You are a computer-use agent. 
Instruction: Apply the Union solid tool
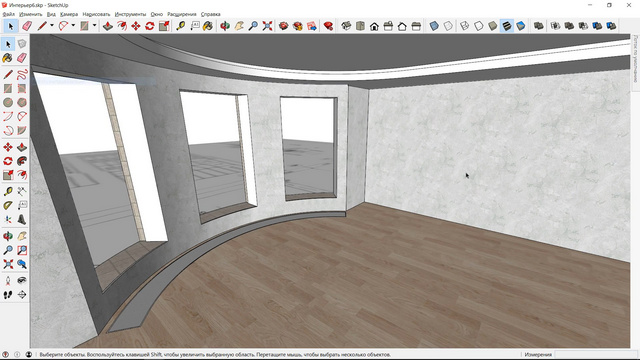point(569,26)
